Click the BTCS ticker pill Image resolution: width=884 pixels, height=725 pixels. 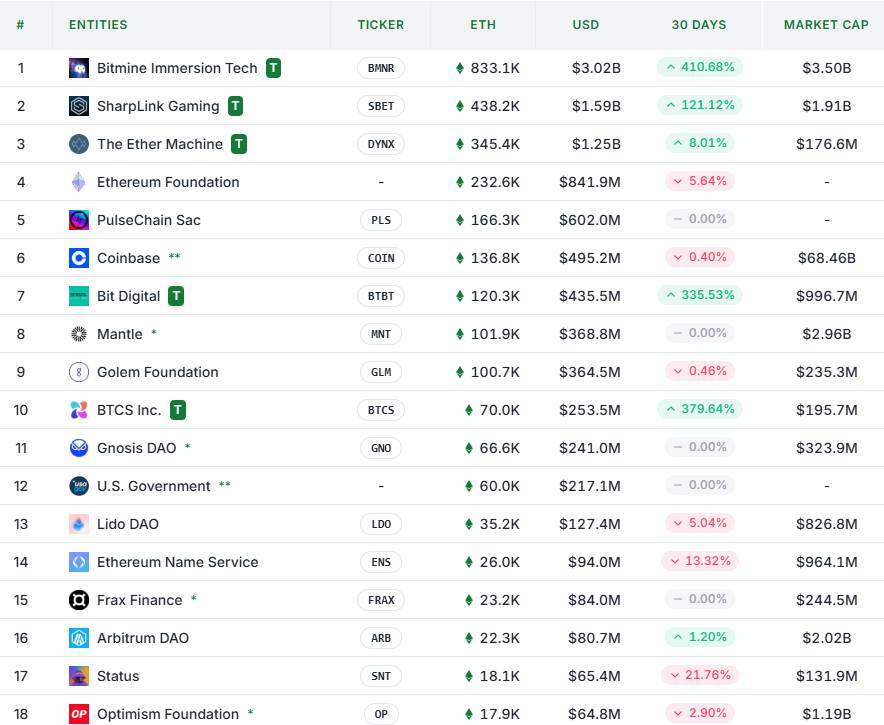(x=381, y=410)
